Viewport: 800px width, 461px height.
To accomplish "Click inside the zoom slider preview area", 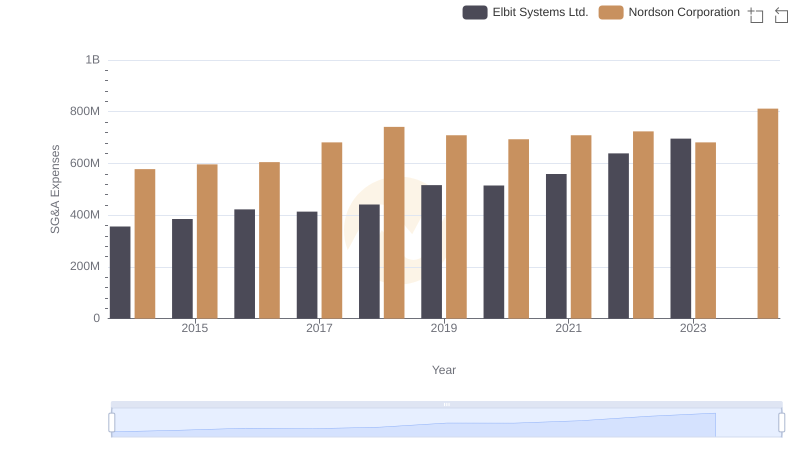I will (446, 423).
